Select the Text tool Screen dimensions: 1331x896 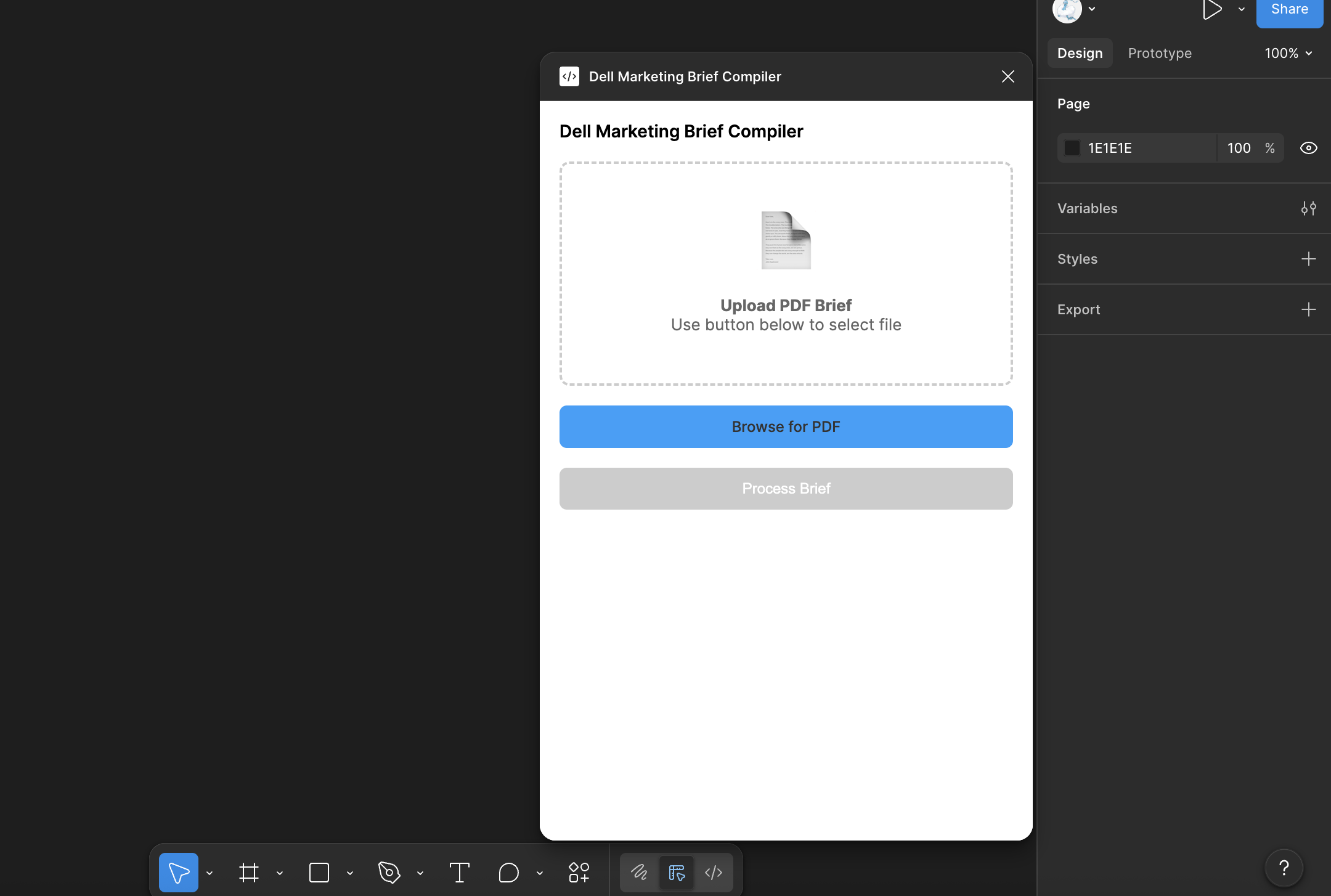point(460,873)
